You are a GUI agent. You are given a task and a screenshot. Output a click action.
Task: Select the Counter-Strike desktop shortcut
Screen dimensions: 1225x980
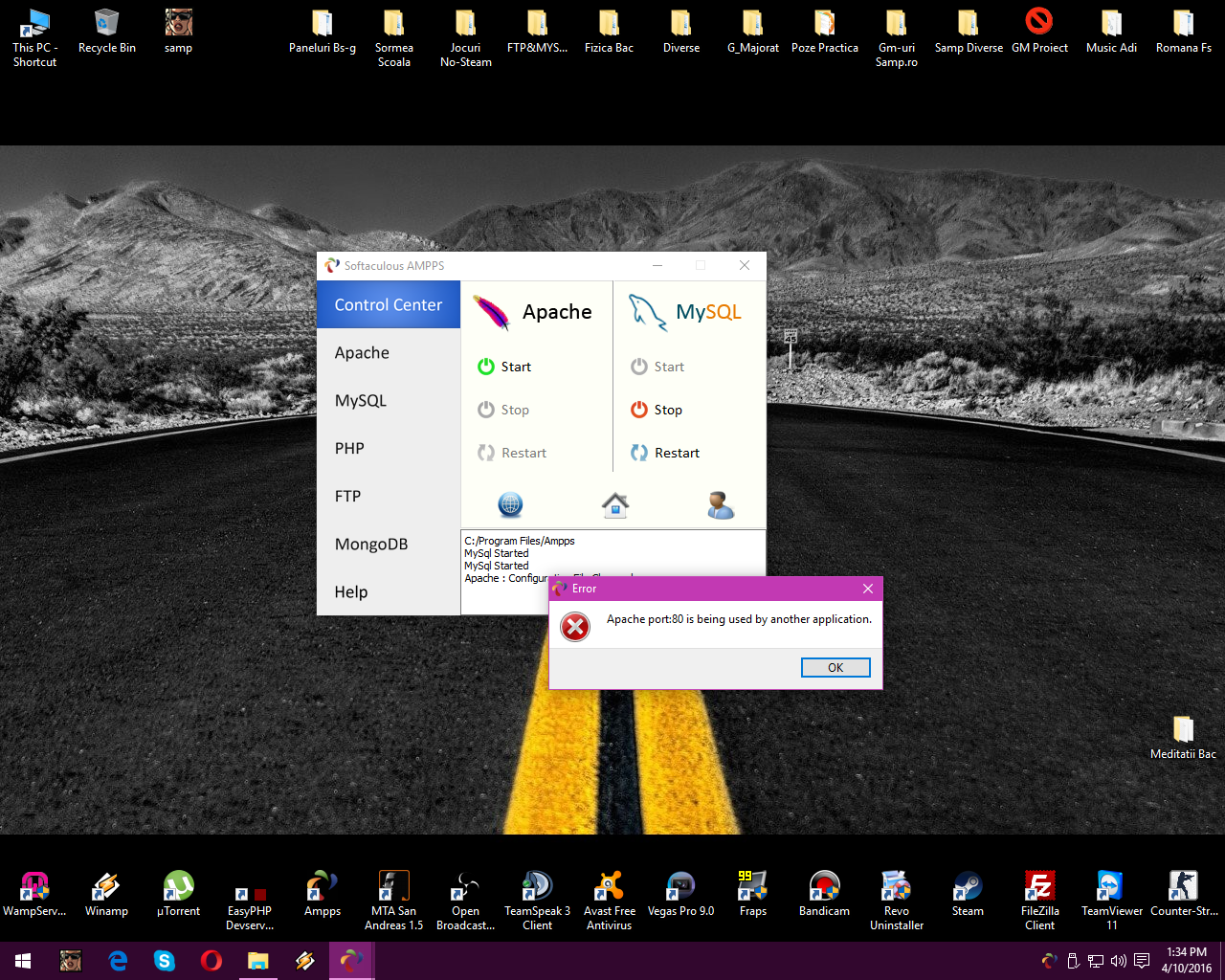point(1184,894)
